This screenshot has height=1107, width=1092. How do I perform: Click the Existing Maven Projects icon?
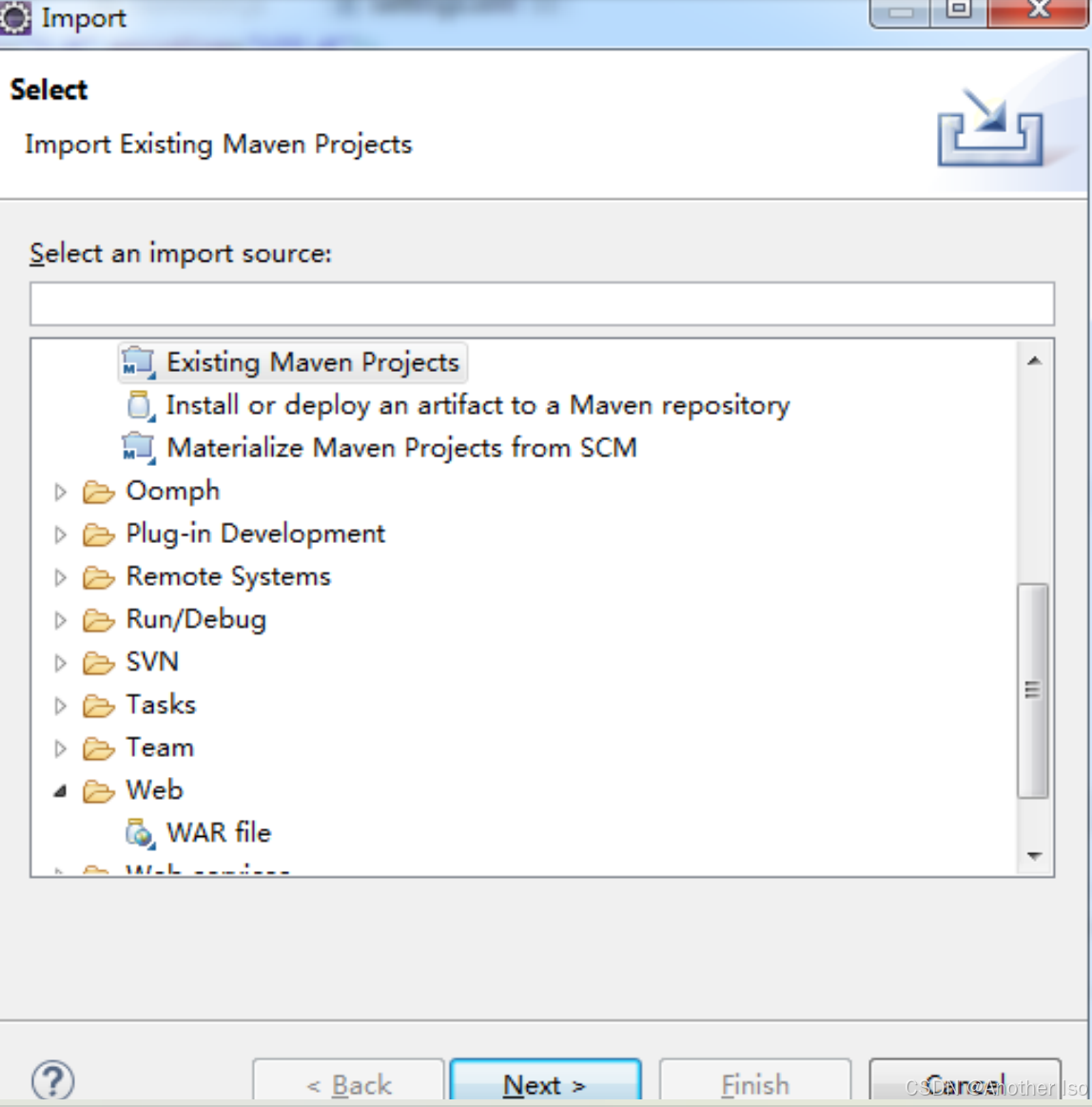[139, 363]
